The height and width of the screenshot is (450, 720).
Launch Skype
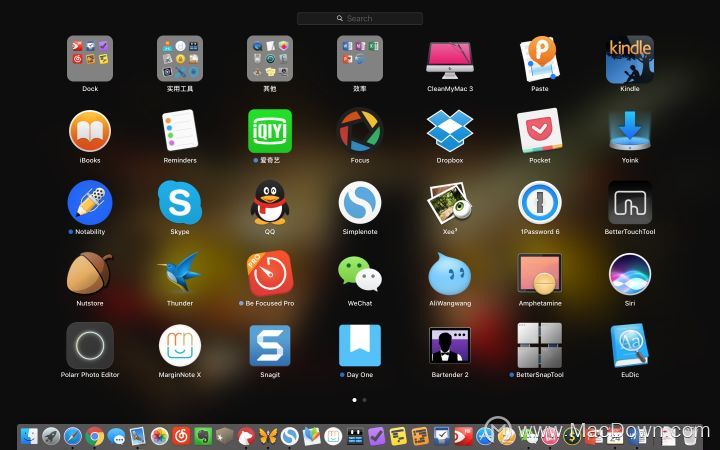(x=180, y=202)
